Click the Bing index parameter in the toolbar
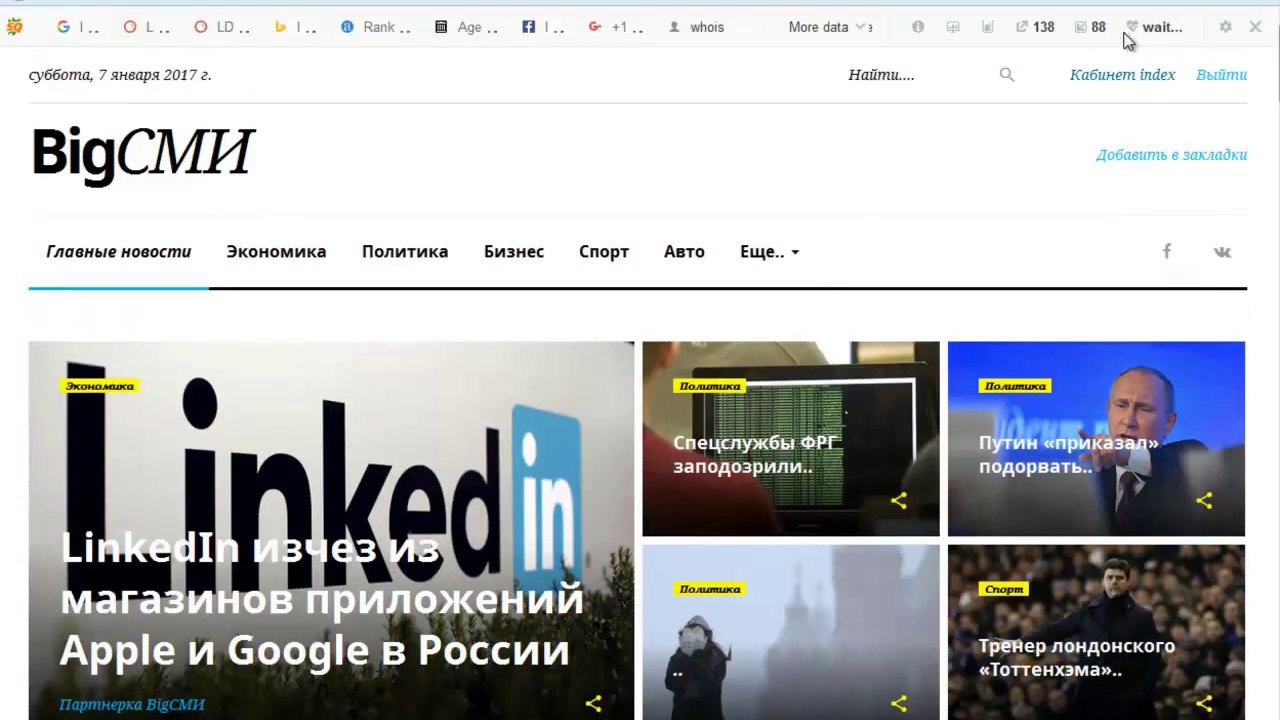Viewport: 1280px width, 720px height. pos(295,27)
